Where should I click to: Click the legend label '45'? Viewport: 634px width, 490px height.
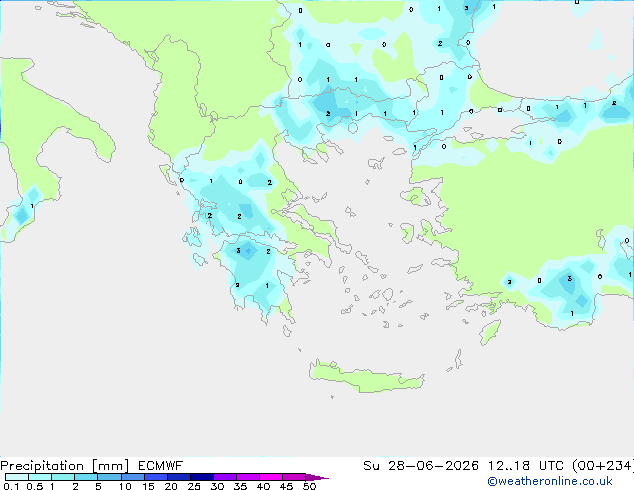pyautogui.click(x=286, y=486)
